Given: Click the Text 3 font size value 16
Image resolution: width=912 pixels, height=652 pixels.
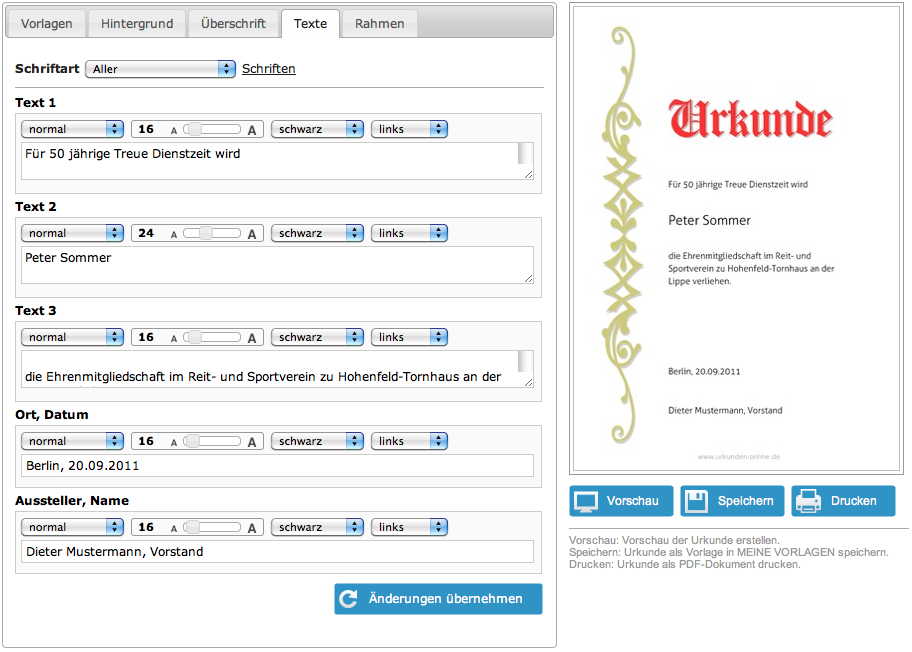Looking at the screenshot, I should coord(146,337).
